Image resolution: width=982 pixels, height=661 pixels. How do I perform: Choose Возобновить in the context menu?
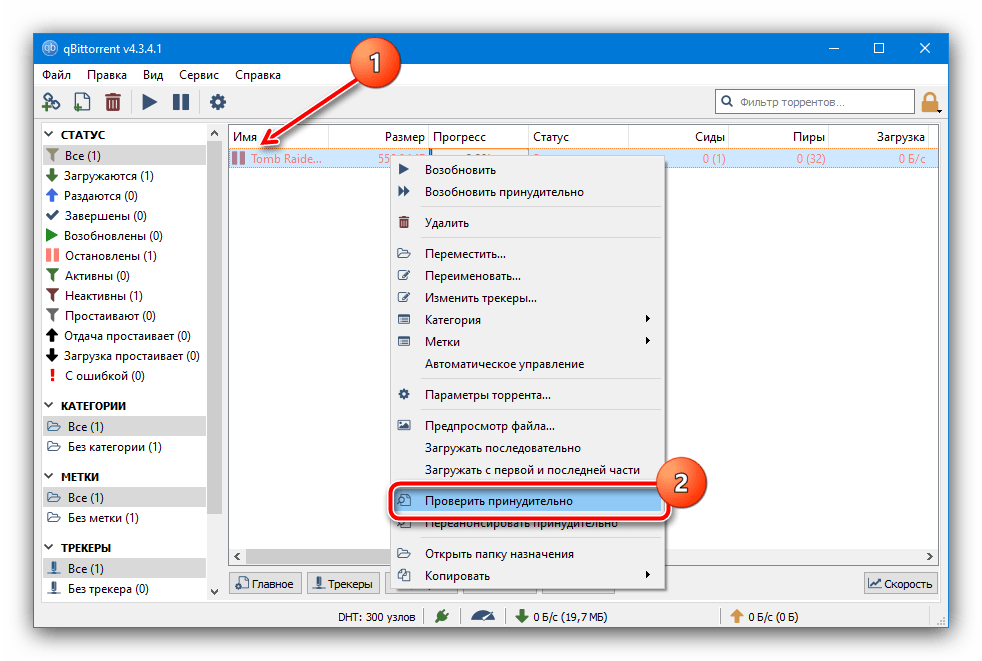[527, 170]
